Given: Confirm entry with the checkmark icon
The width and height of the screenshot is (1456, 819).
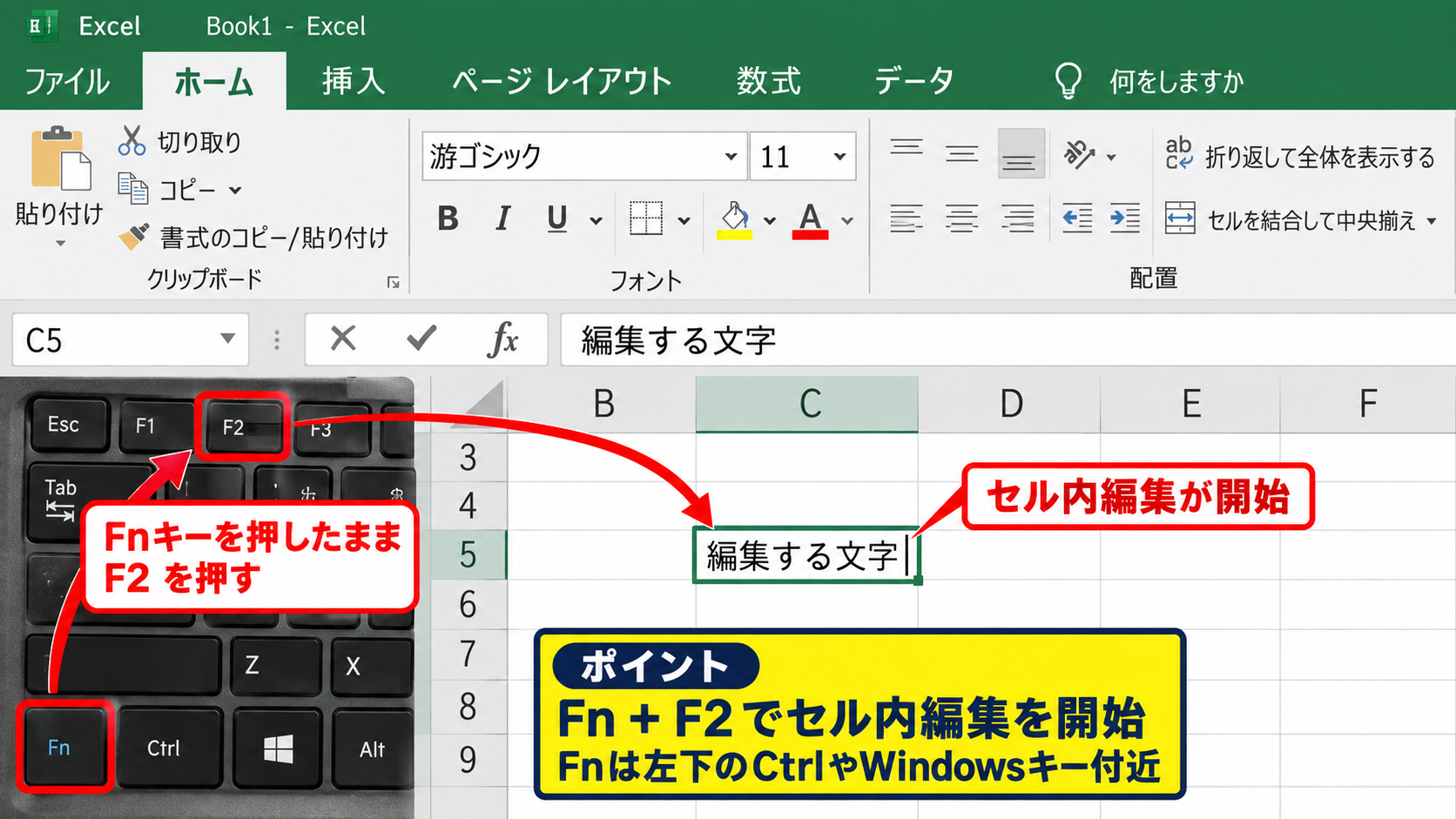Looking at the screenshot, I should pyautogui.click(x=421, y=338).
